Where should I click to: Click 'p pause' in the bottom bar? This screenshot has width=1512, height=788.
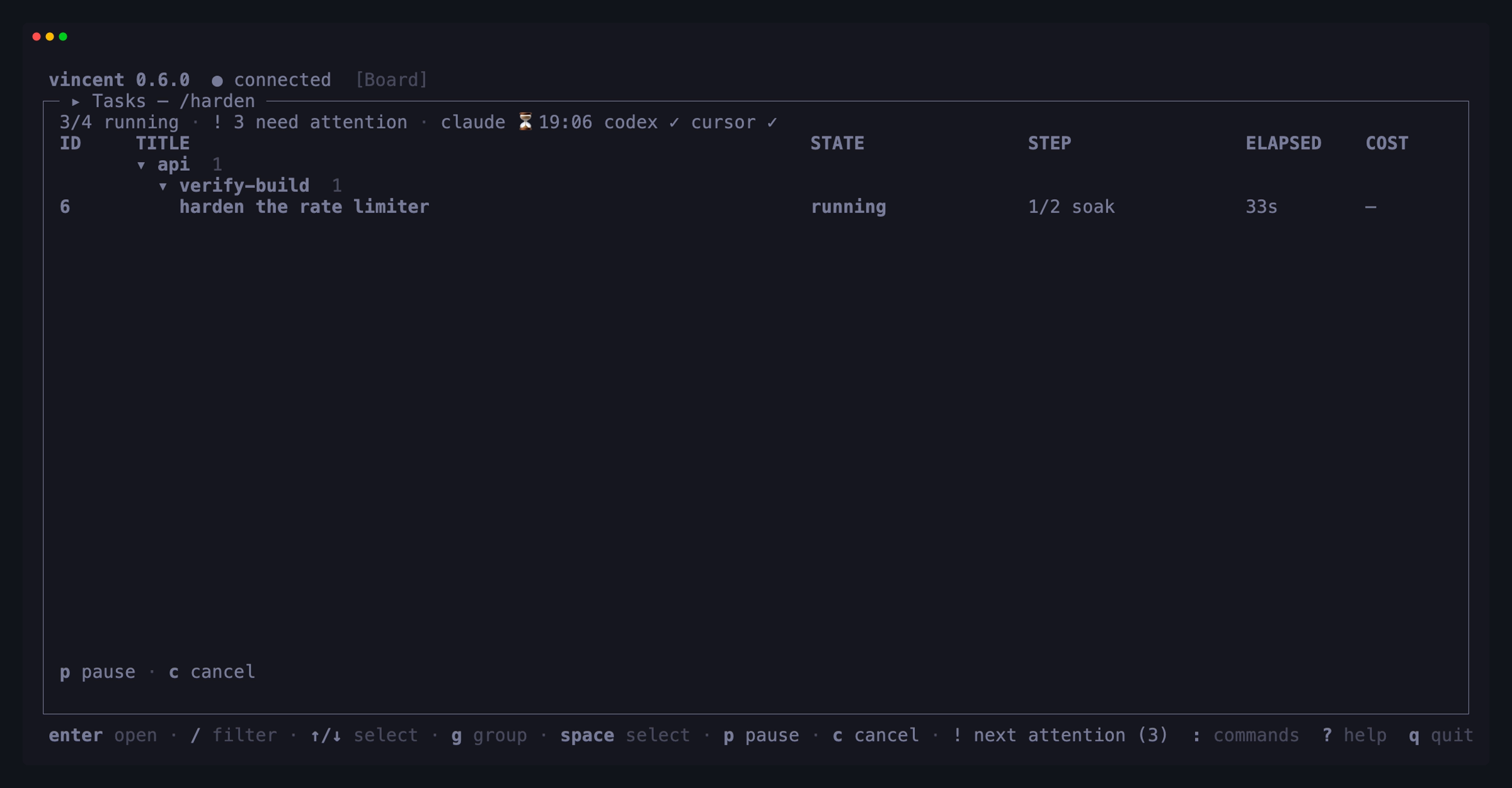pyautogui.click(x=762, y=736)
